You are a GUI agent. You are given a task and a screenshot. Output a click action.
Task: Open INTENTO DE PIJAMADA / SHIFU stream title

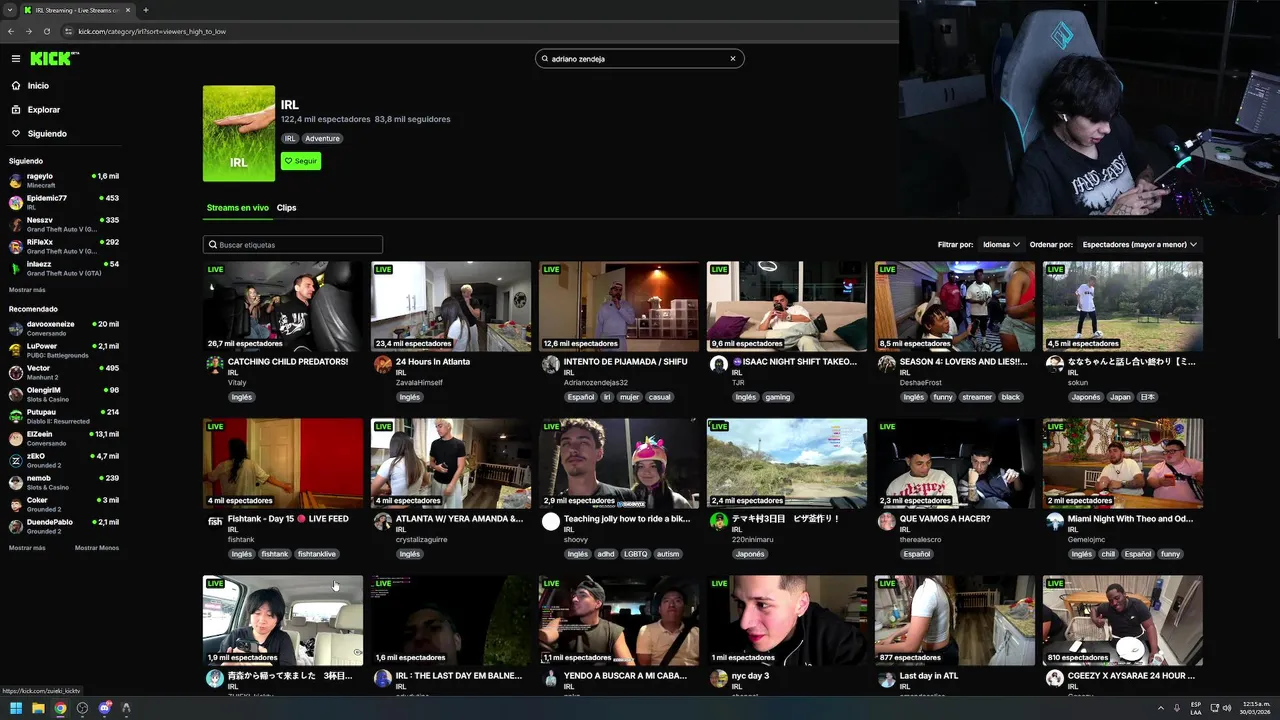point(626,362)
